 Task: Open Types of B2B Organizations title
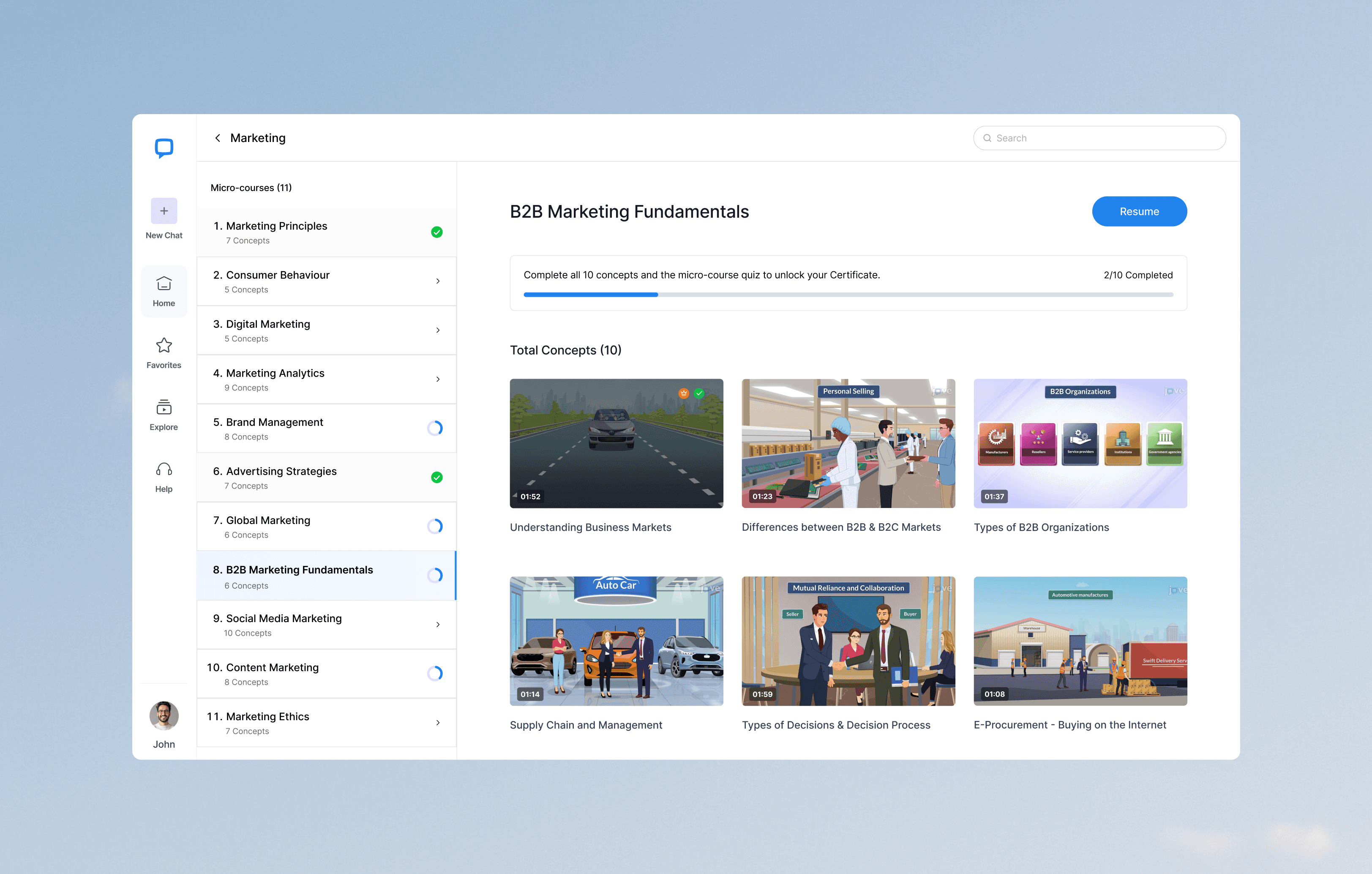click(1041, 527)
